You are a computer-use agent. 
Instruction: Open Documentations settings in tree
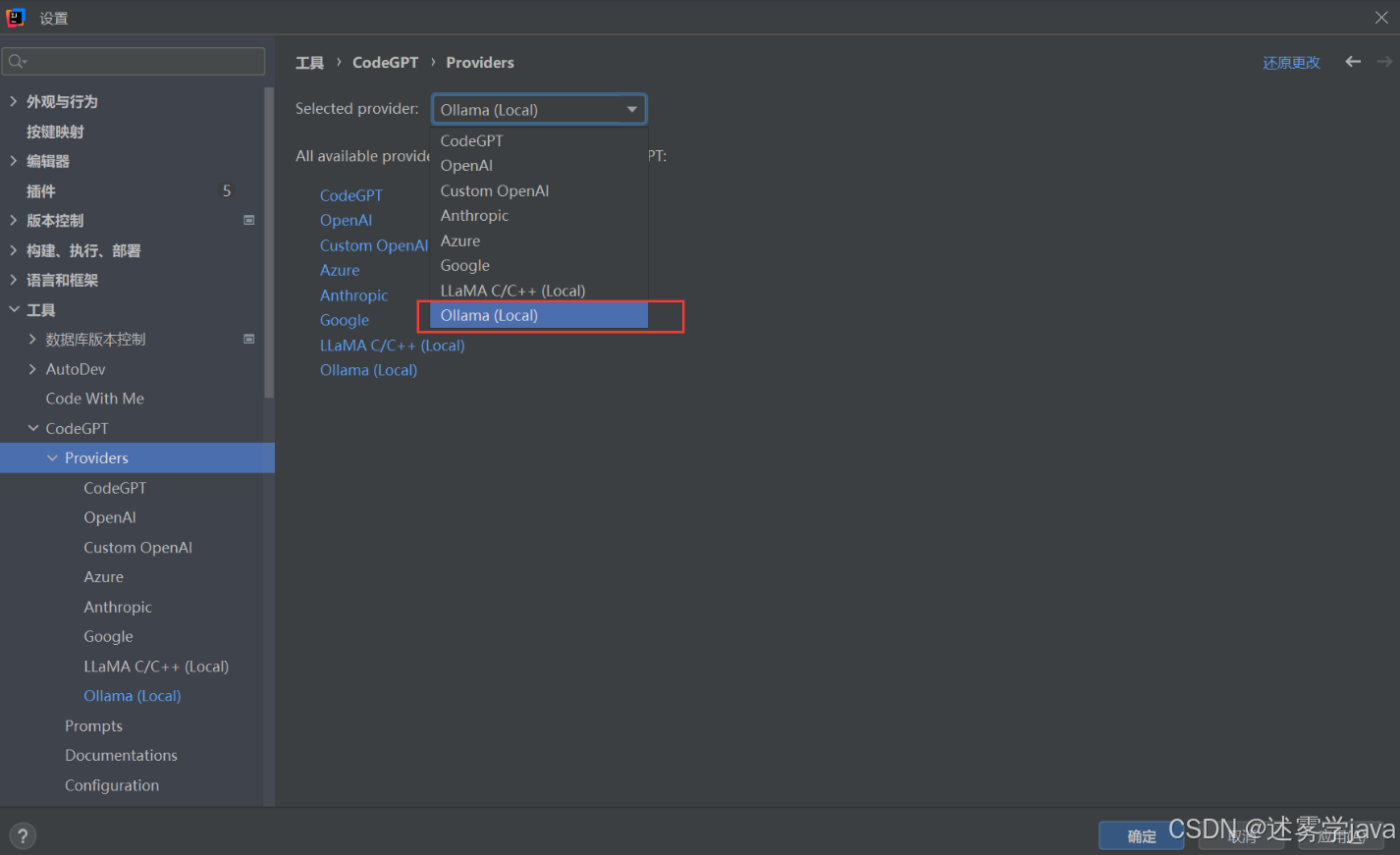pos(121,756)
